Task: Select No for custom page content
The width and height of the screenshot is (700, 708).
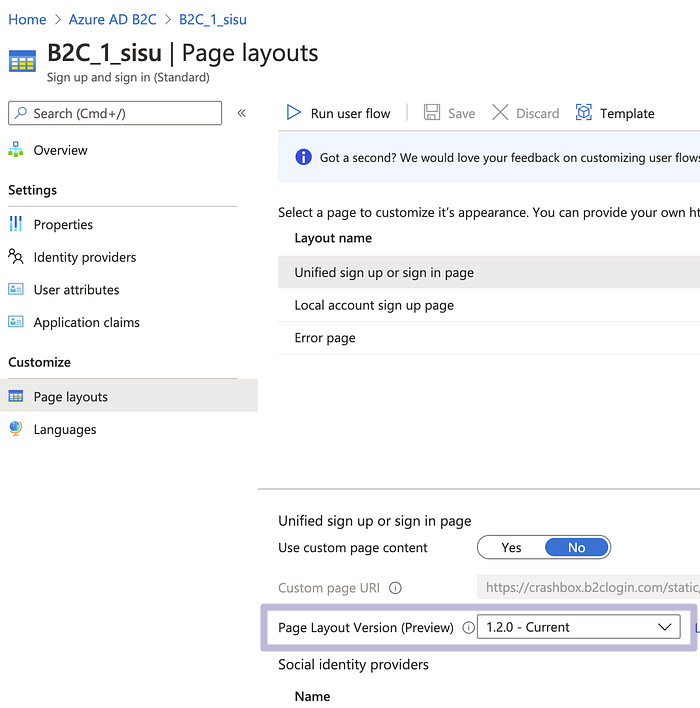Action: 577,547
